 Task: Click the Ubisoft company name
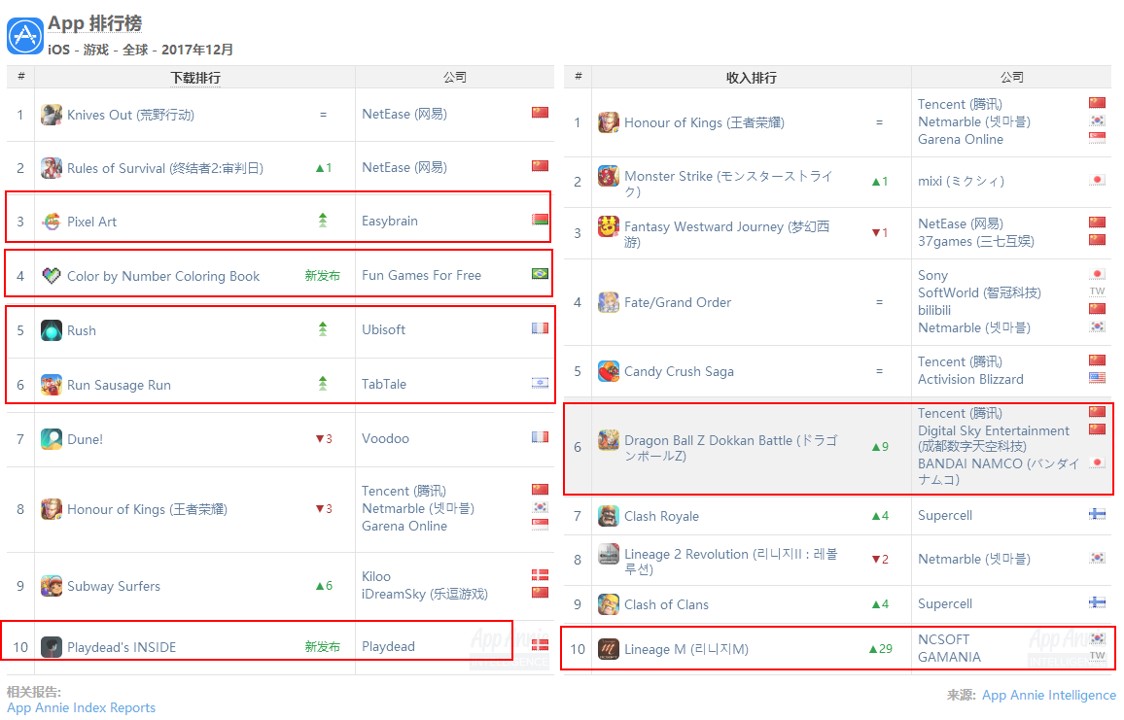pos(384,330)
